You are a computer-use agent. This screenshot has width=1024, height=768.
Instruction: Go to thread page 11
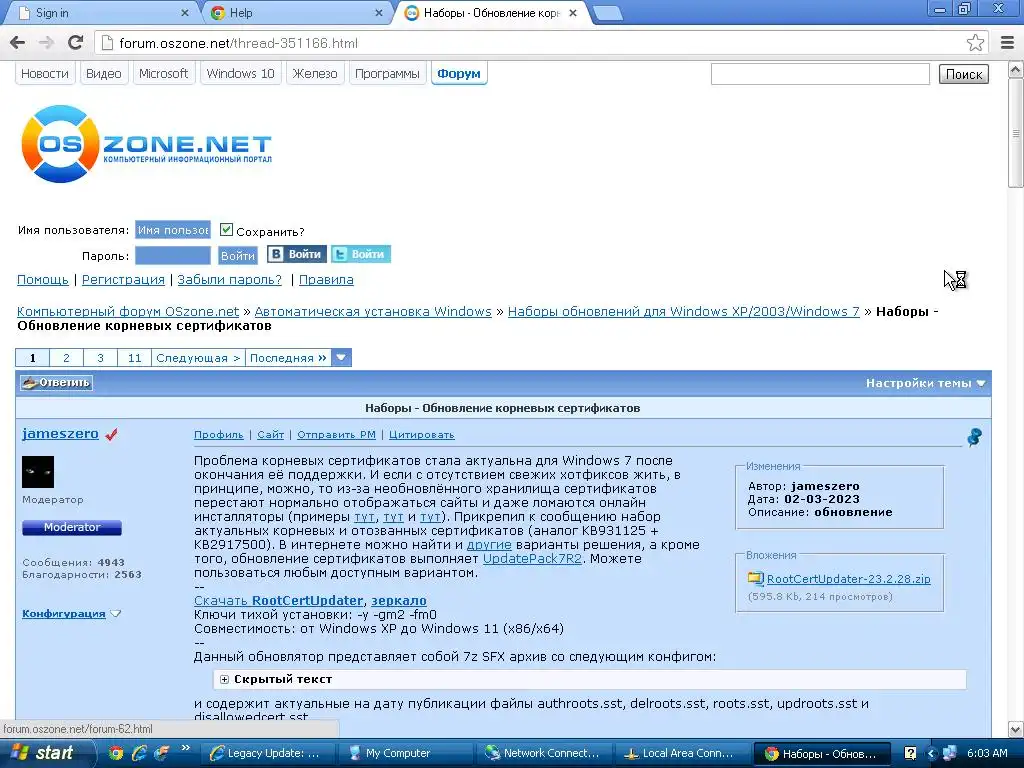coord(135,358)
